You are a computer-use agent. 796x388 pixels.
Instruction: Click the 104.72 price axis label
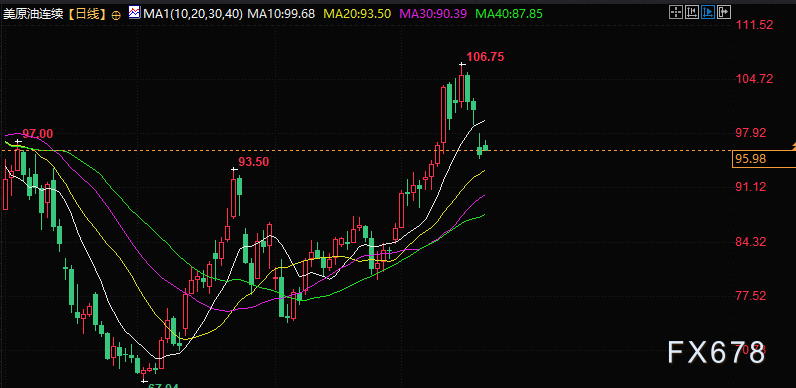tap(755, 79)
